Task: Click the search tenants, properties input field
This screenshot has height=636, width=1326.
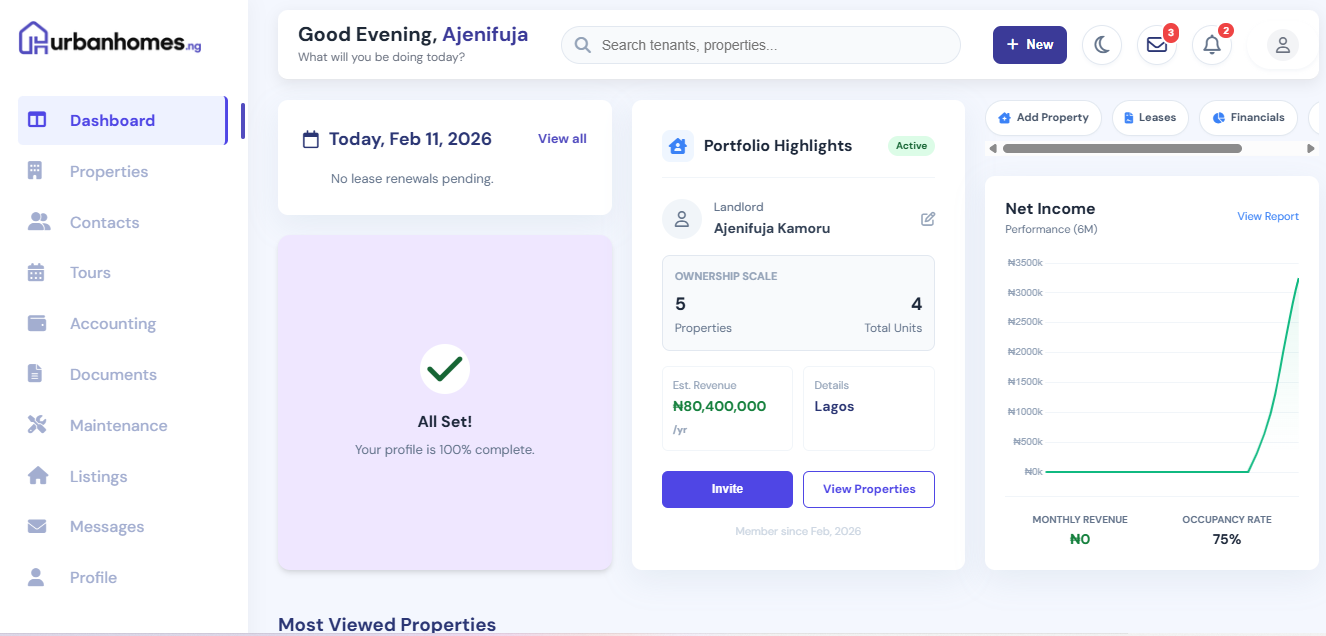Action: coord(760,45)
